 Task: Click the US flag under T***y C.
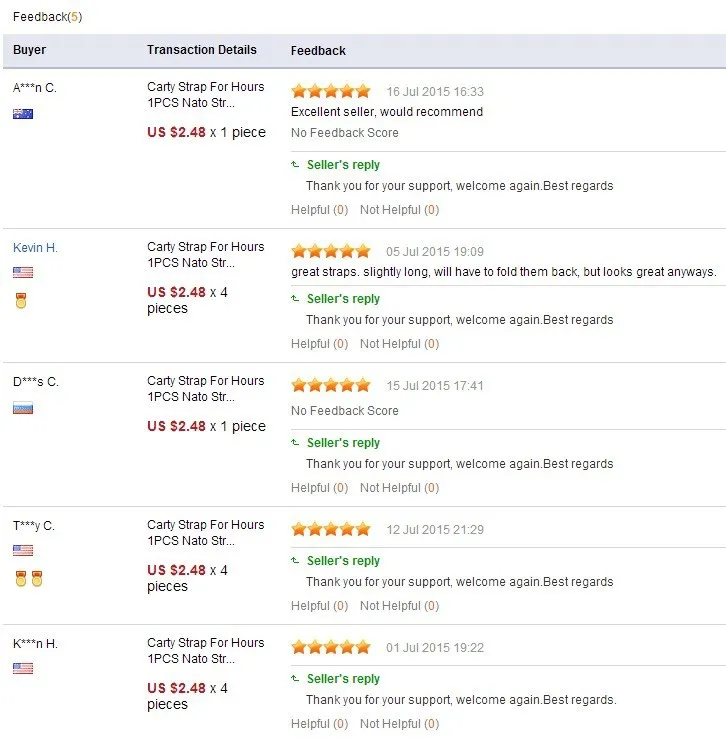tap(23, 550)
